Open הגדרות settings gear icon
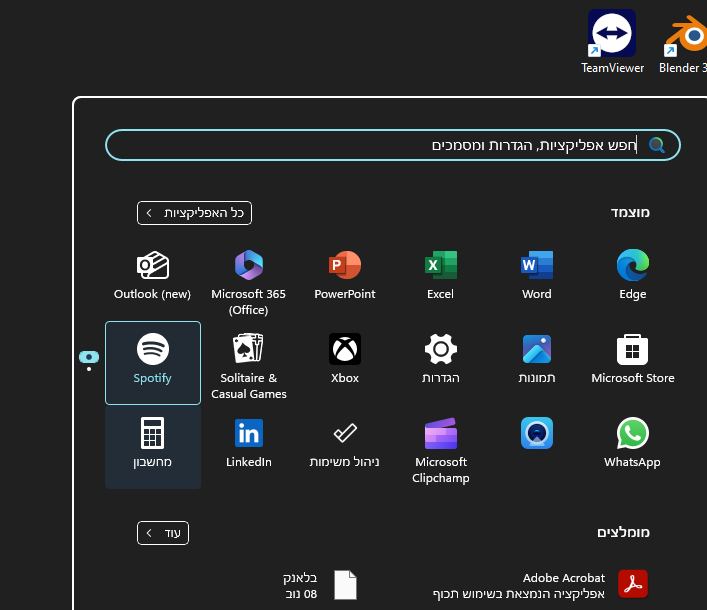 point(441,349)
